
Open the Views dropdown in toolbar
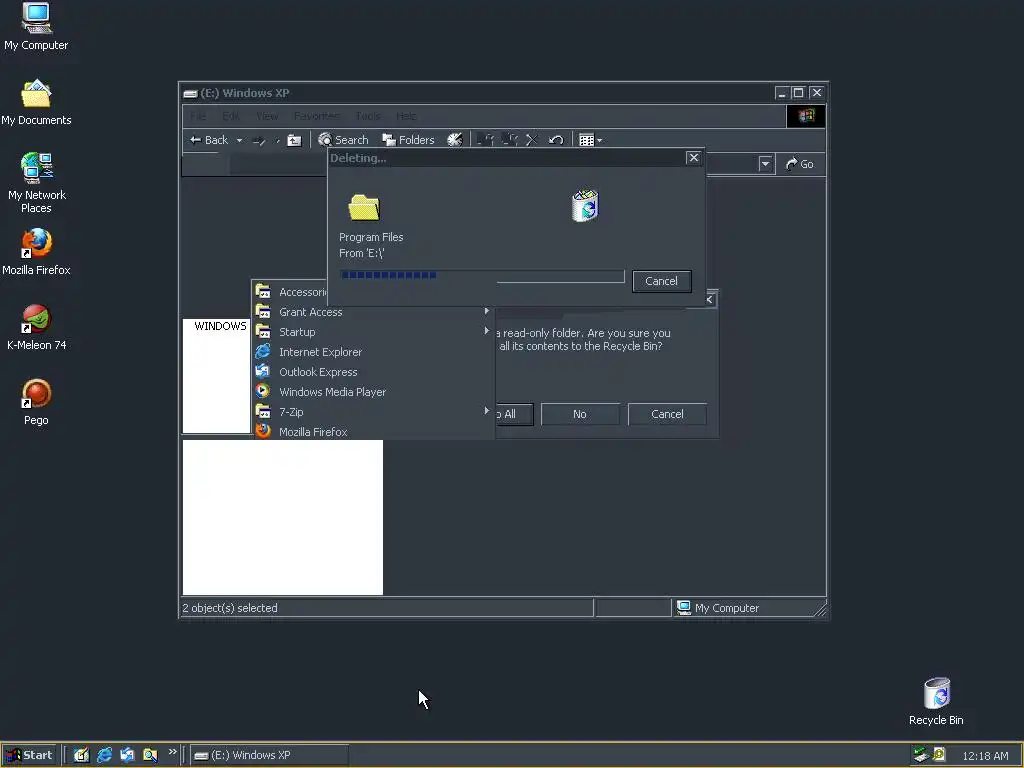pos(590,140)
